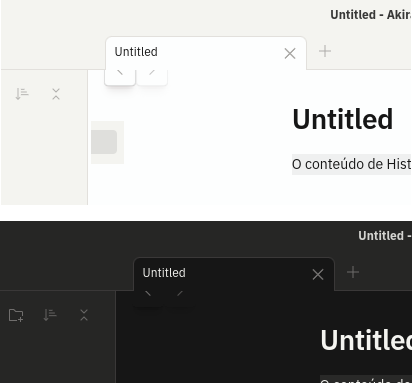This screenshot has width=412, height=383.
Task: Open sort order menu in light theme sidebar
Action: tap(22, 94)
